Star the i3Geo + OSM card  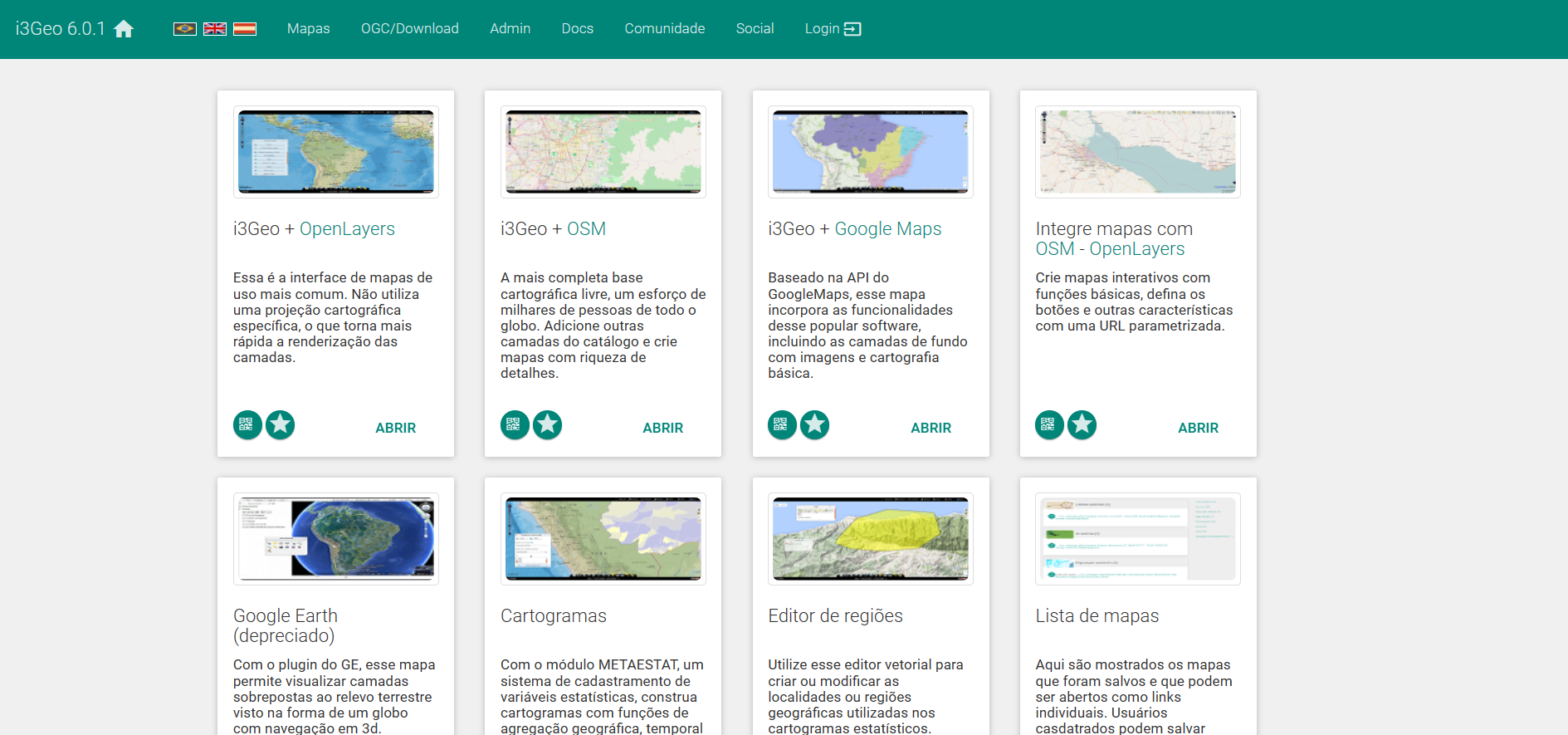click(548, 425)
